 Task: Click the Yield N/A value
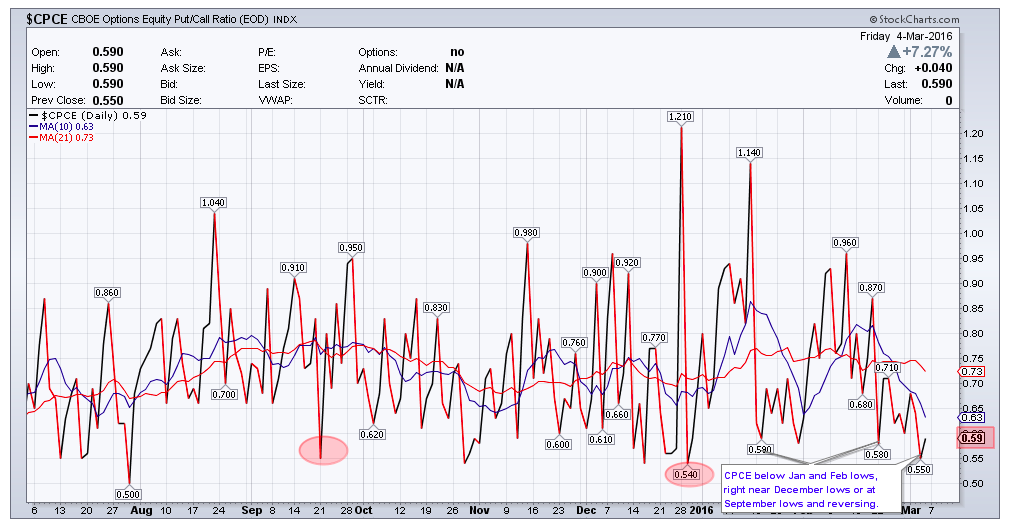point(455,84)
